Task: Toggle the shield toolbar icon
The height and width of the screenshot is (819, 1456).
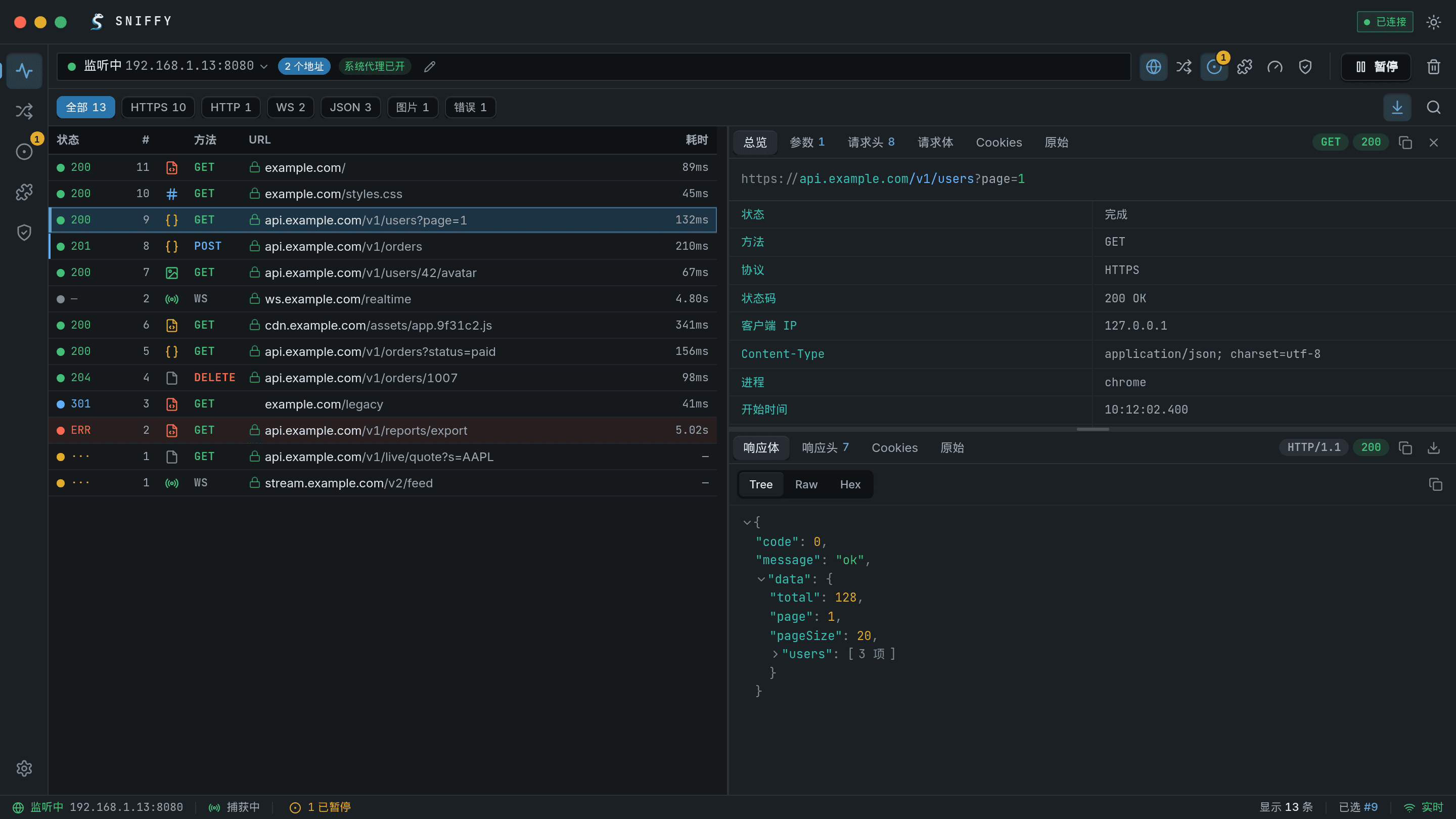Action: coord(1305,67)
